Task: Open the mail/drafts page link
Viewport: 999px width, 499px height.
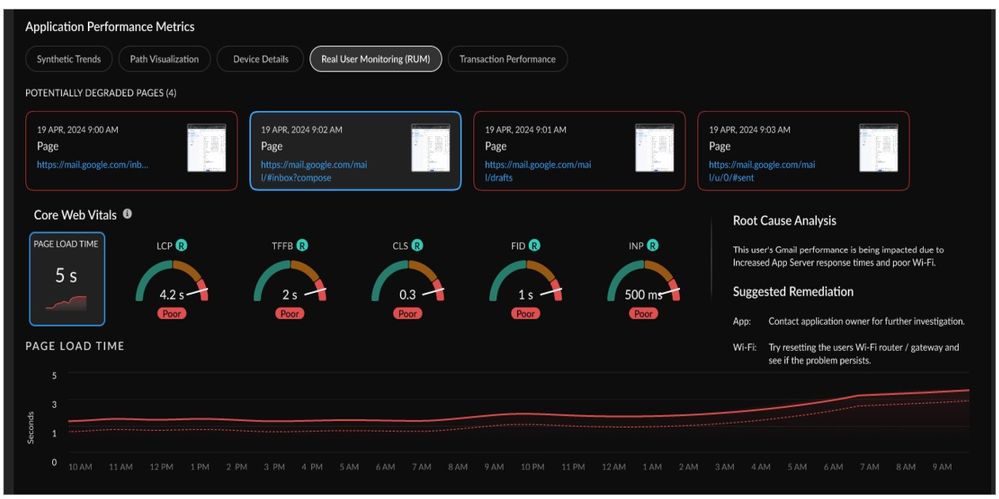Action: [x=538, y=171]
